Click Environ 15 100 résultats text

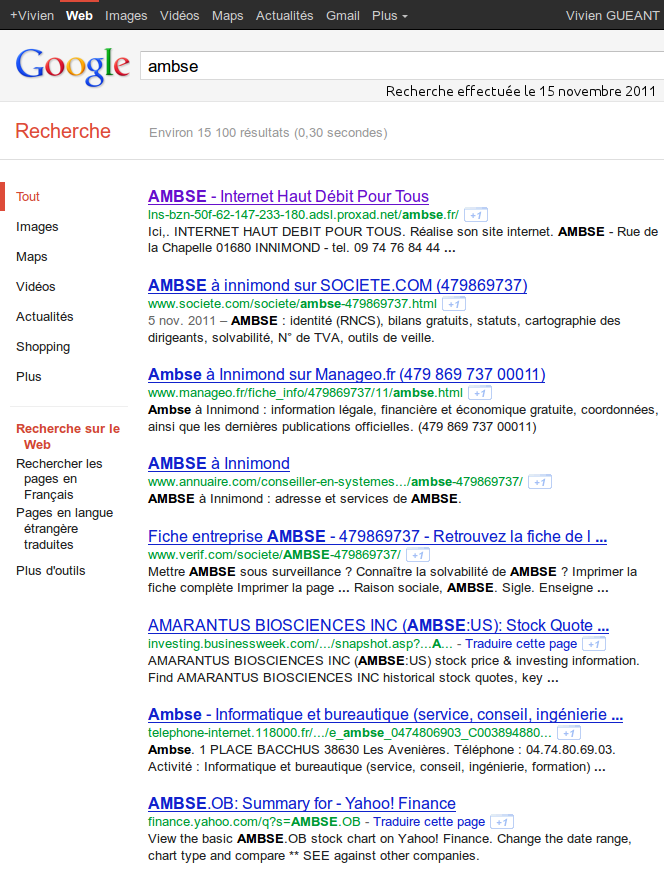pos(268,133)
